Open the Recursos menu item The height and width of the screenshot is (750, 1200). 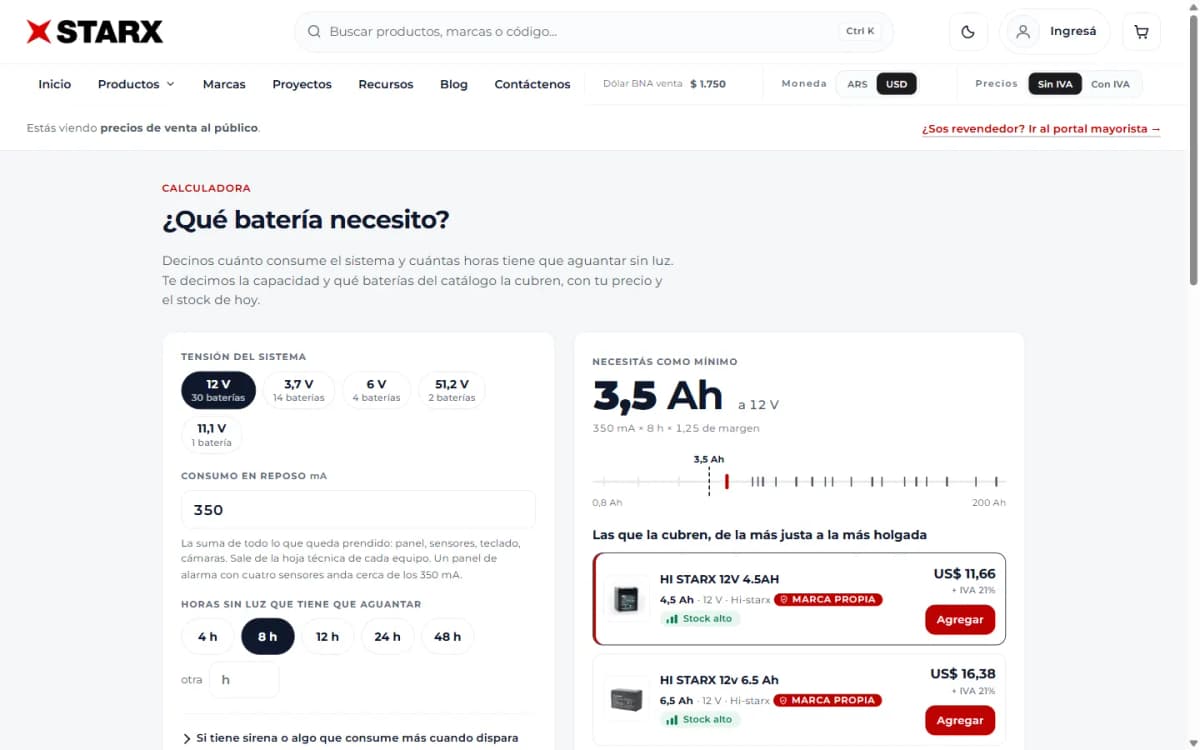tap(386, 84)
